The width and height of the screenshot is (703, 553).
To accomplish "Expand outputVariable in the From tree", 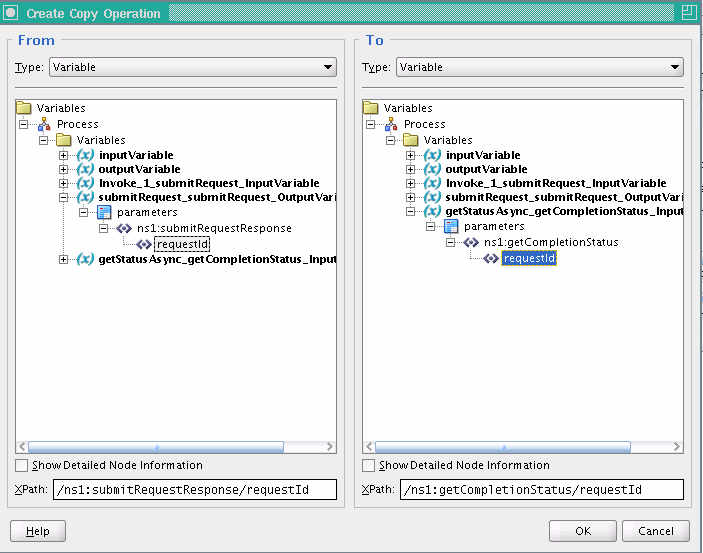I will tap(63, 170).
